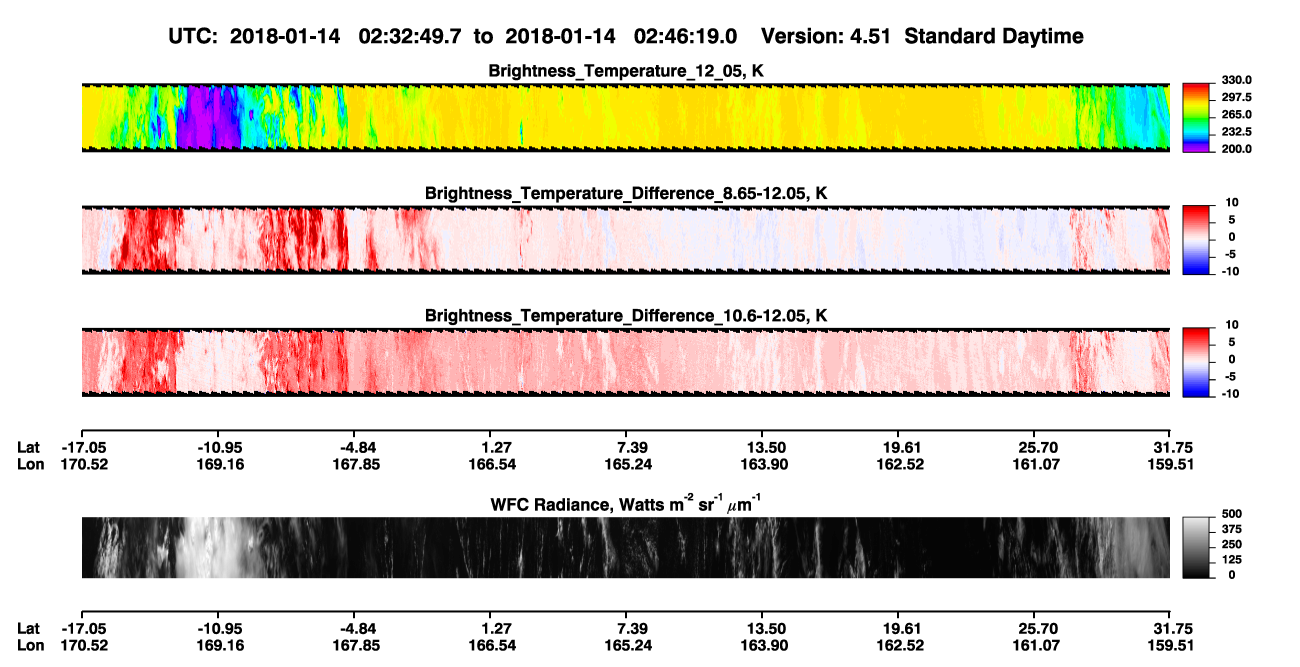Click latitude '19.61' below the WFC Radiance panel
The height and width of the screenshot is (667, 1300).
pyautogui.click(x=900, y=628)
